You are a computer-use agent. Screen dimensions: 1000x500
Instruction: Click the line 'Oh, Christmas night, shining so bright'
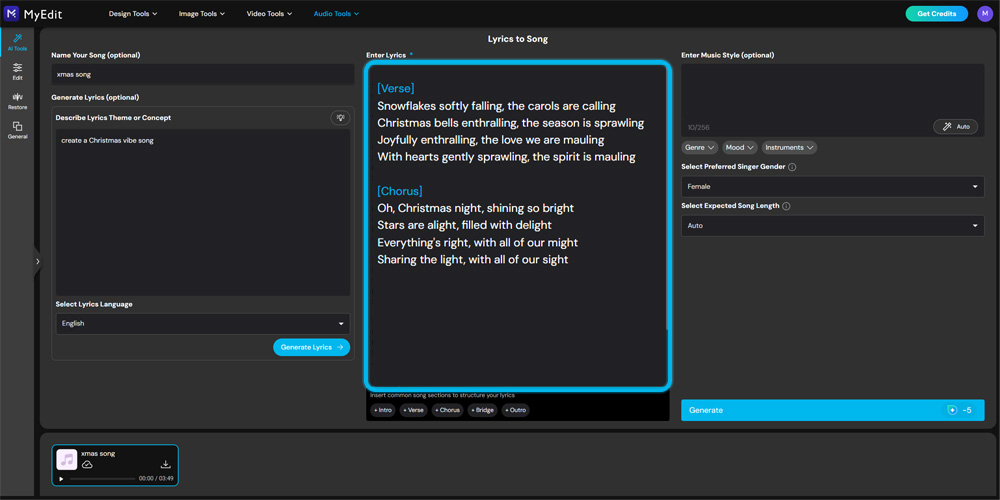[x=475, y=208]
